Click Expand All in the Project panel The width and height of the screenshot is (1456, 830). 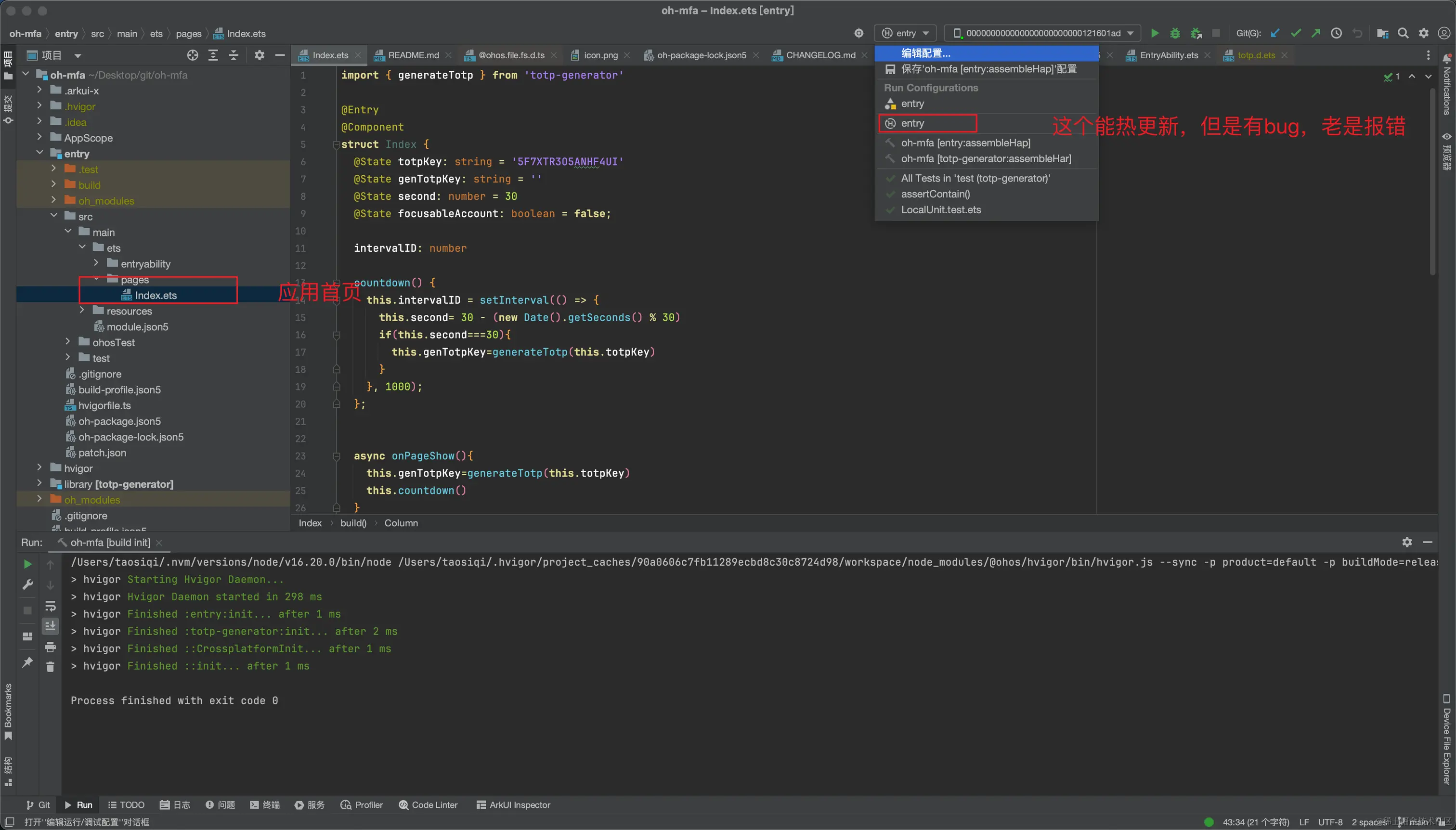click(x=213, y=55)
